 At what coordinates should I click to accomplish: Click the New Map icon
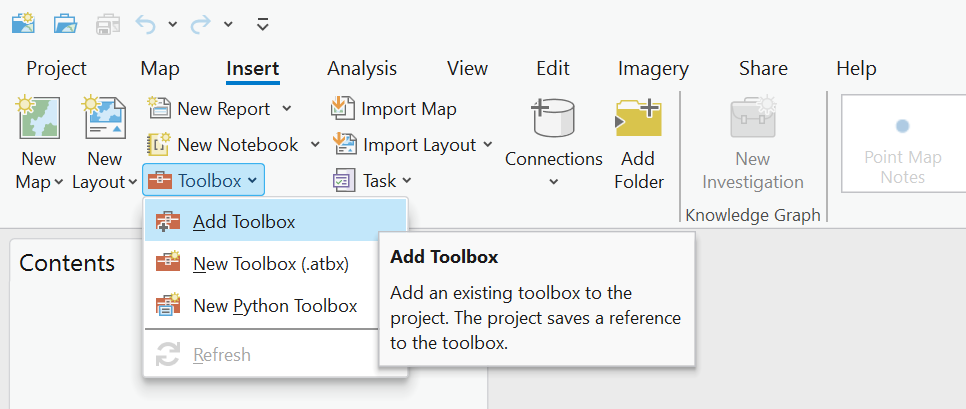[39, 117]
